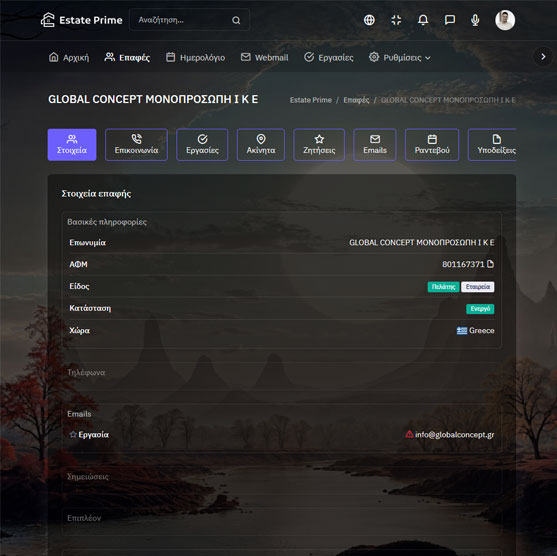Switch to the Ακίνητα tab
The width and height of the screenshot is (557, 556).
click(261, 145)
